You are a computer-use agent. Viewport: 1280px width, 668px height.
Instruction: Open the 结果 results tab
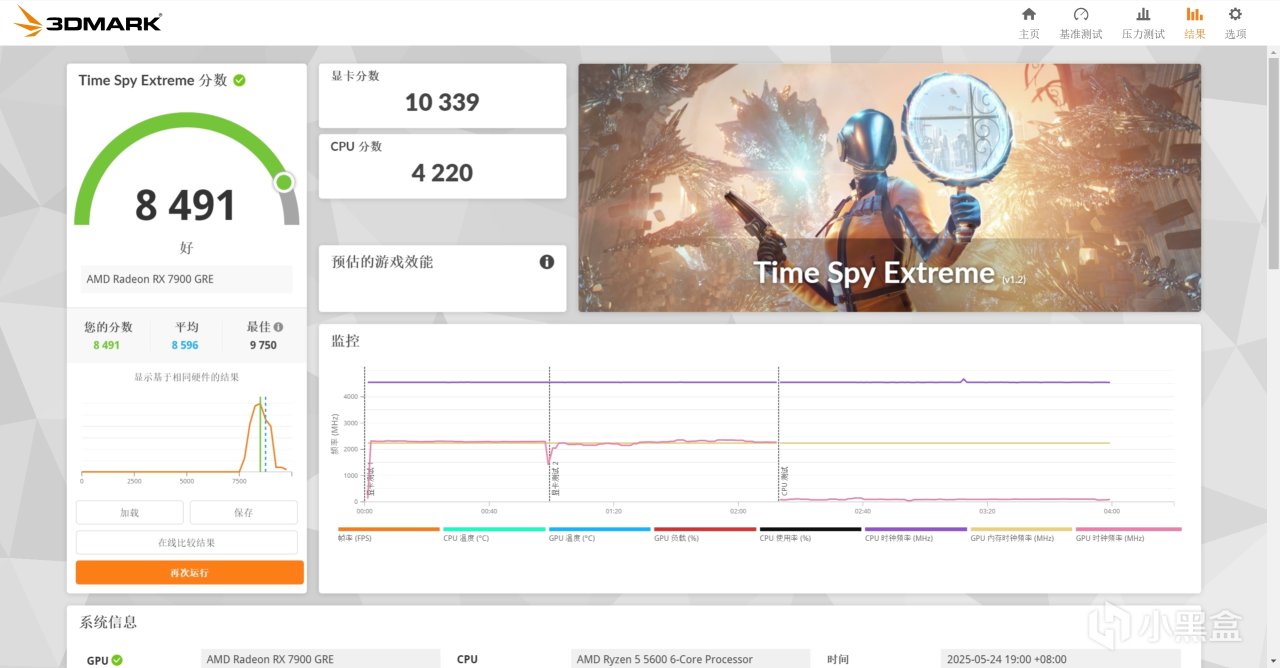tap(1194, 23)
